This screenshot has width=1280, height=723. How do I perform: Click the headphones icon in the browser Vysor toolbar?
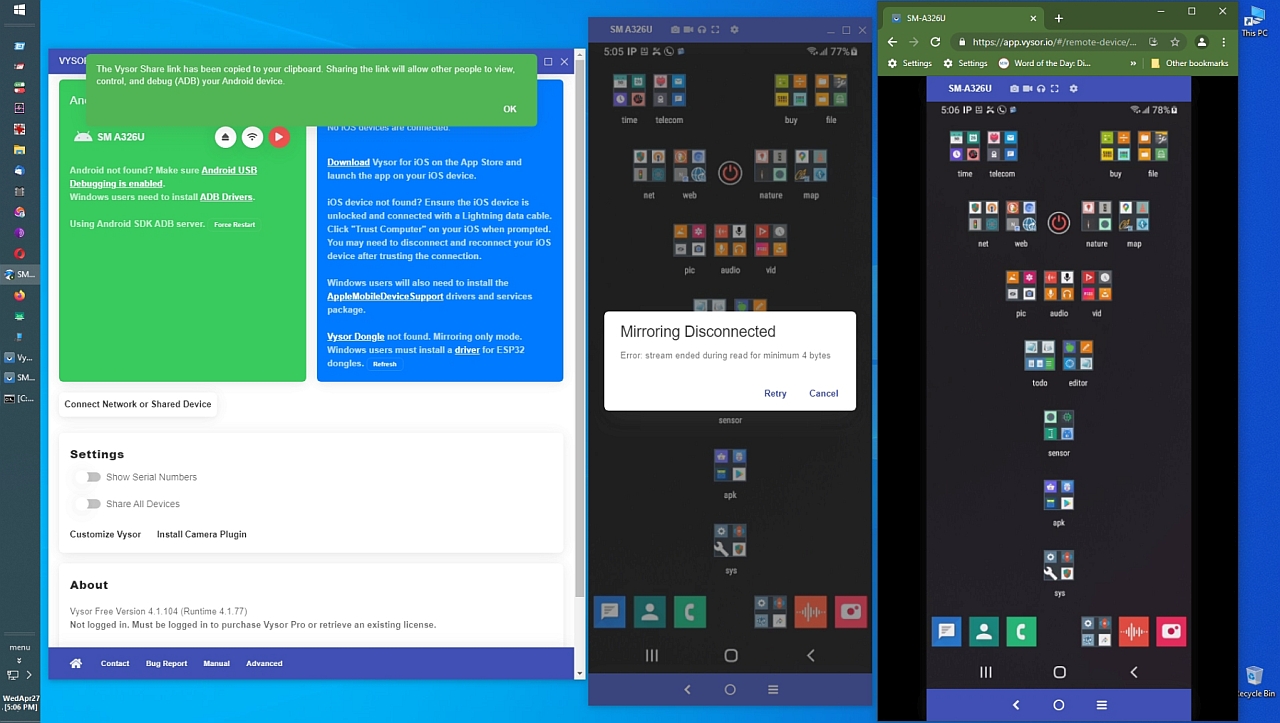1041,88
